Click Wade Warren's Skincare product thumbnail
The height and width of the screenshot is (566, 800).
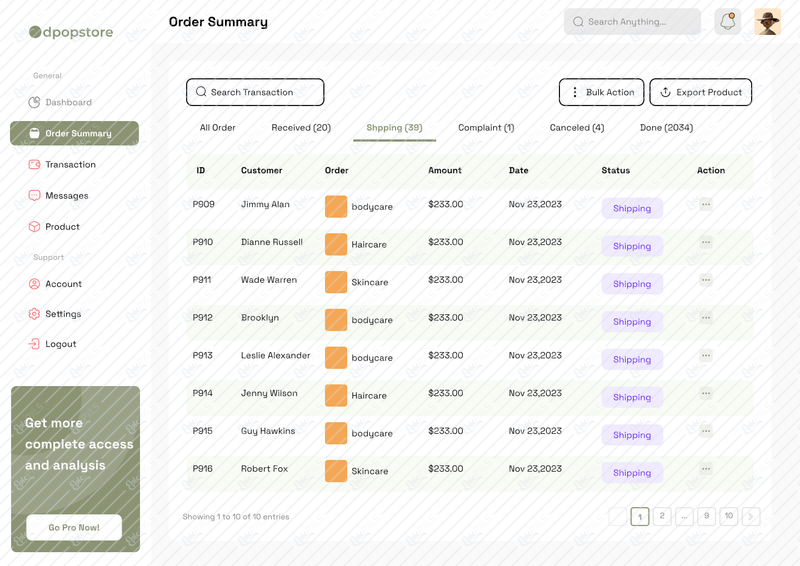pyautogui.click(x=336, y=282)
